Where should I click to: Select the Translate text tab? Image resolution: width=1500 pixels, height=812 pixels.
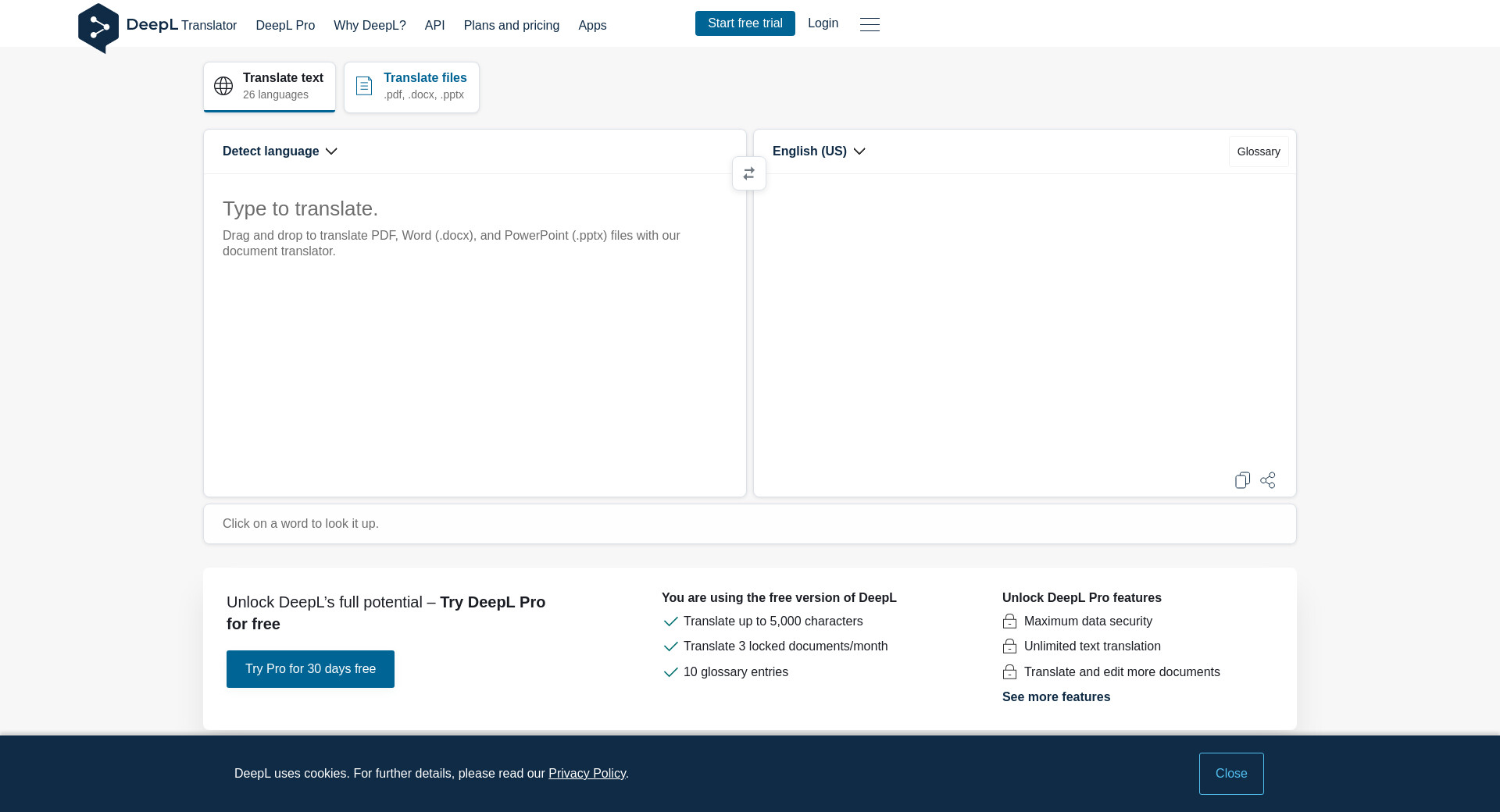point(270,87)
